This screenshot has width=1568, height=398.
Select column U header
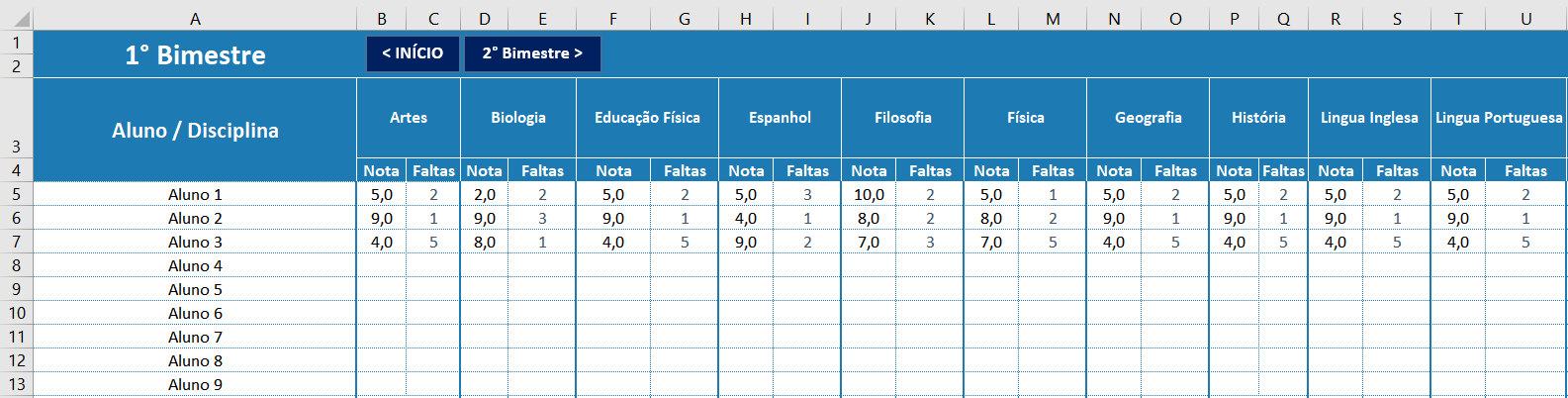[x=1525, y=18]
